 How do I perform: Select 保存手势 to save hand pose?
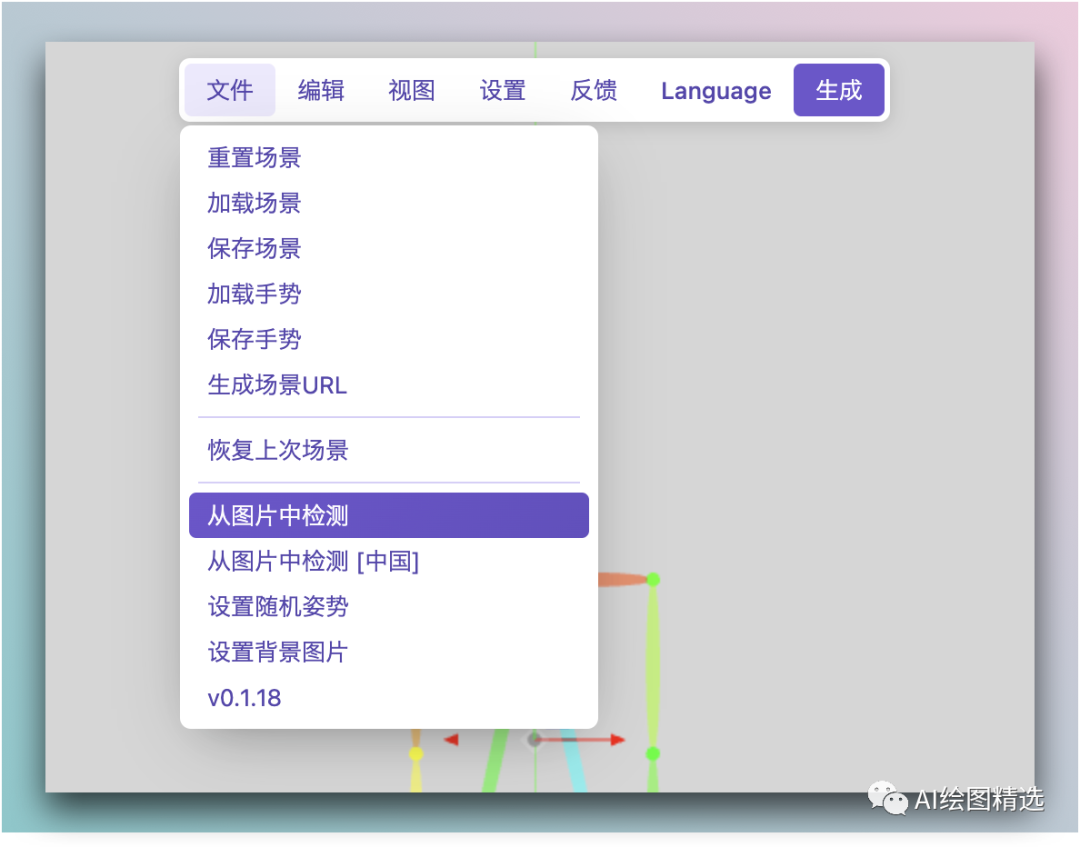pyautogui.click(x=254, y=339)
